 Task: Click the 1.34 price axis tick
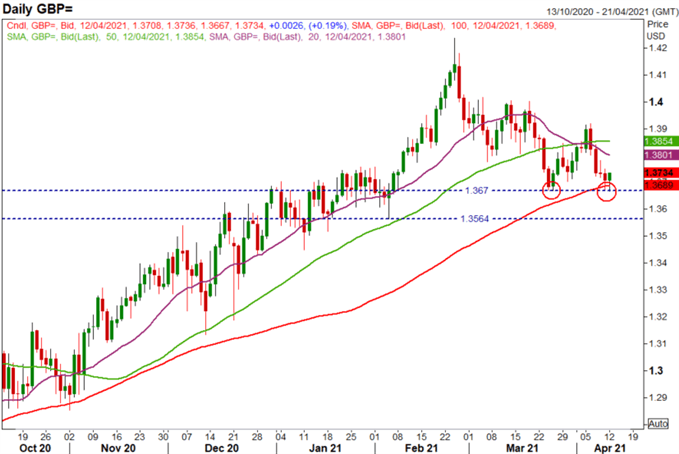[658, 263]
